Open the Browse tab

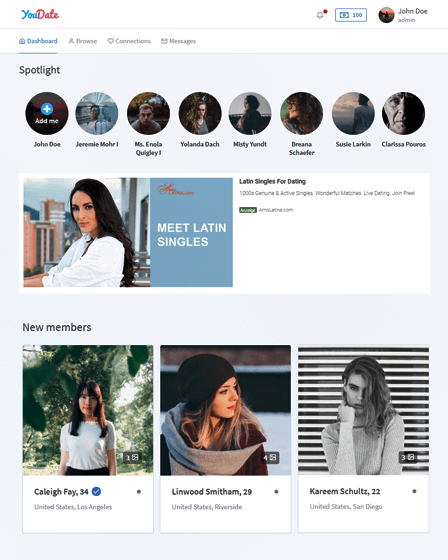(x=83, y=41)
